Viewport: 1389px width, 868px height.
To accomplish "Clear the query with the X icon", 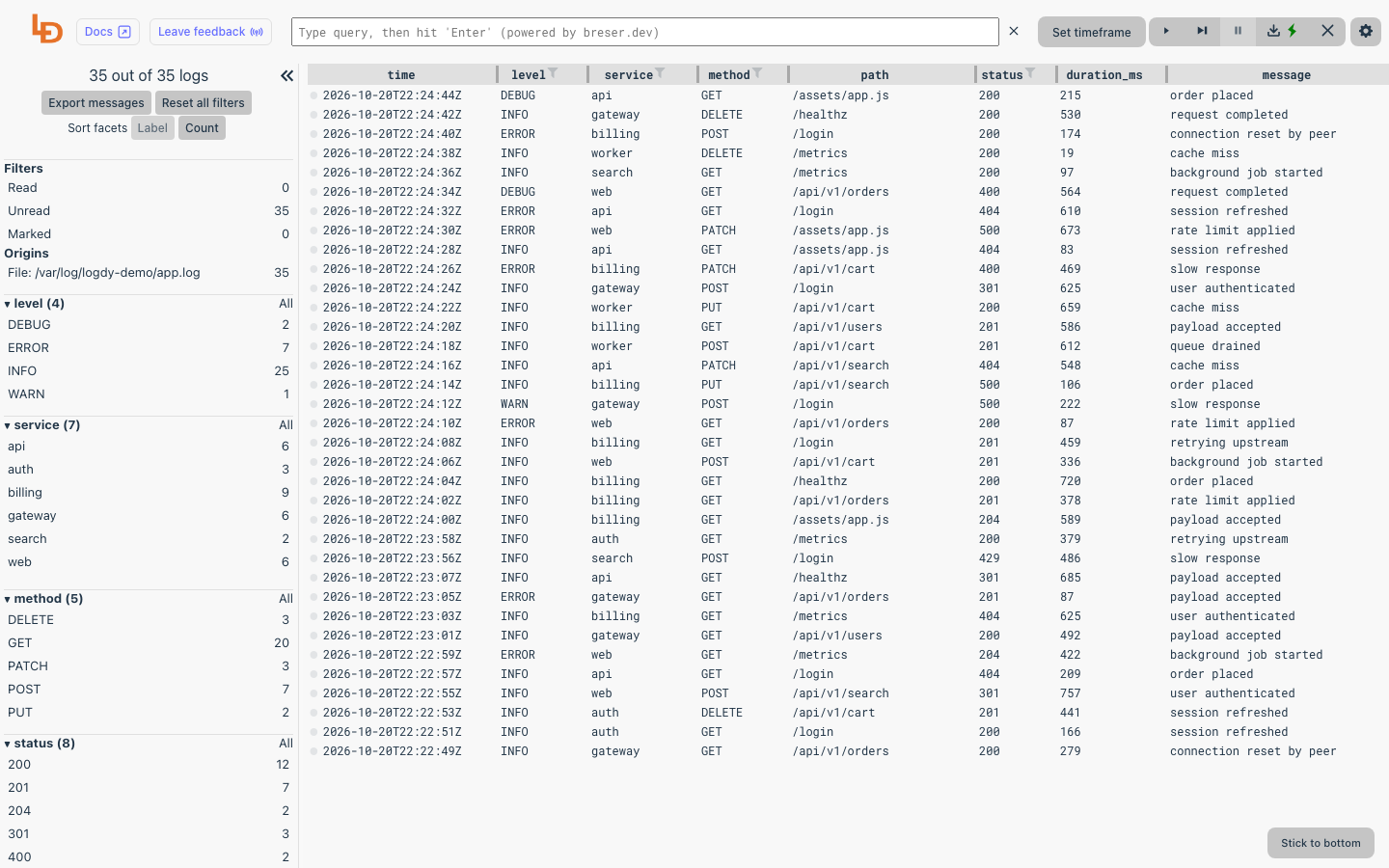I will (x=1014, y=31).
